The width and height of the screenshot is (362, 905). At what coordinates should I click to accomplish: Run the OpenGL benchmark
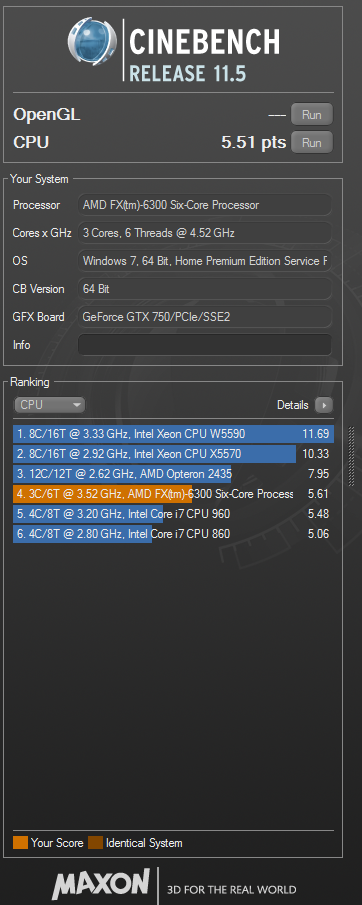312,114
